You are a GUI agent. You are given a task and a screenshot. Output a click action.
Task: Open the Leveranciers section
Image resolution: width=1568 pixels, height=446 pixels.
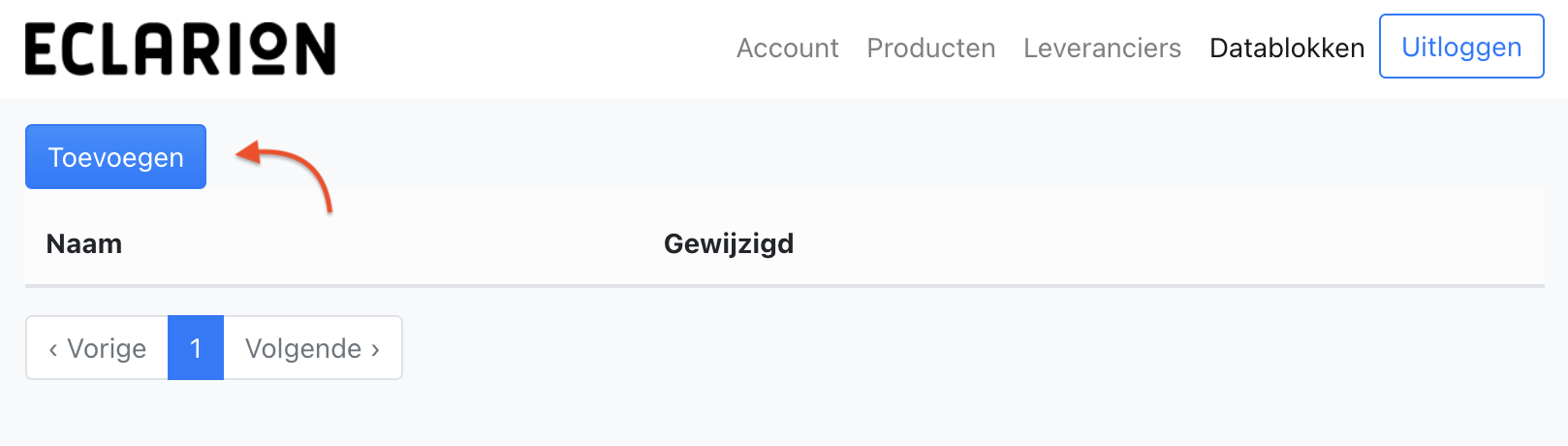(x=1102, y=48)
